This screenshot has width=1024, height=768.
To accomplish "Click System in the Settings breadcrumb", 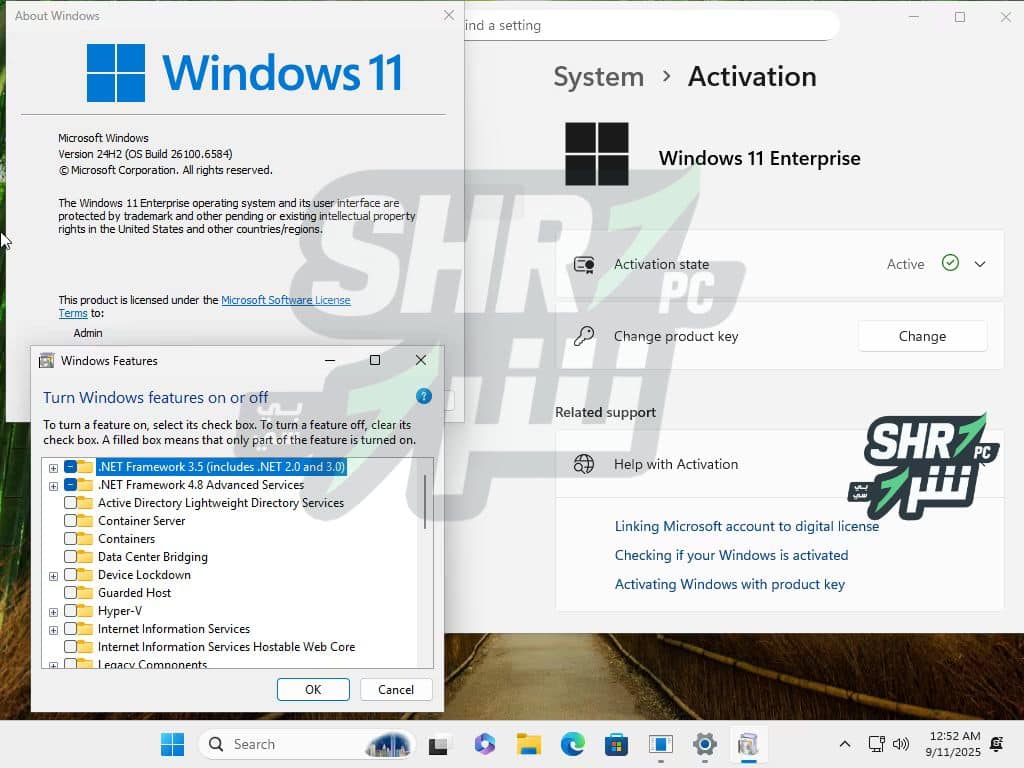I will 598,77.
